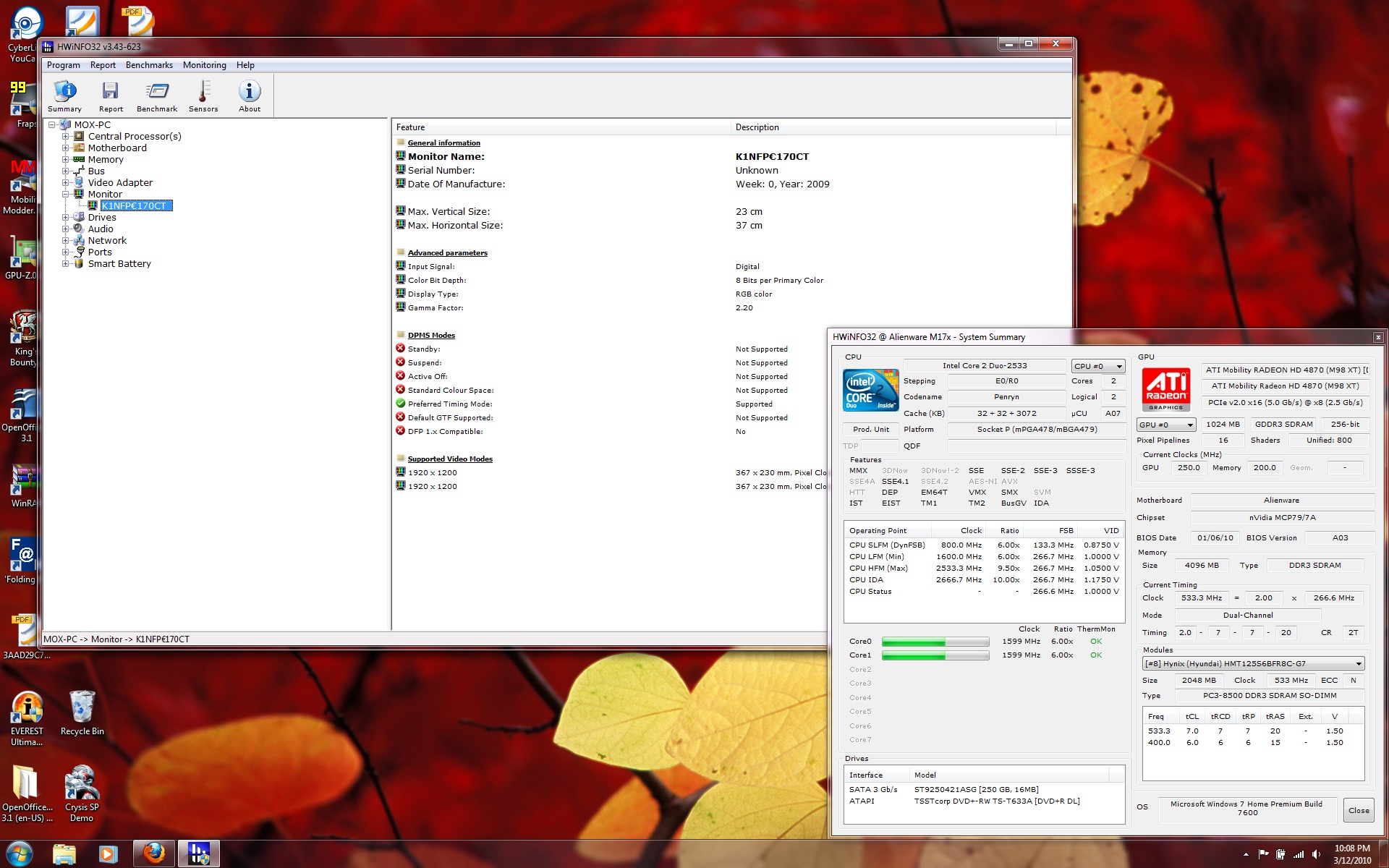Viewport: 1389px width, 868px height.
Task: Launch the Benchmark toolbar tool
Action: click(157, 96)
